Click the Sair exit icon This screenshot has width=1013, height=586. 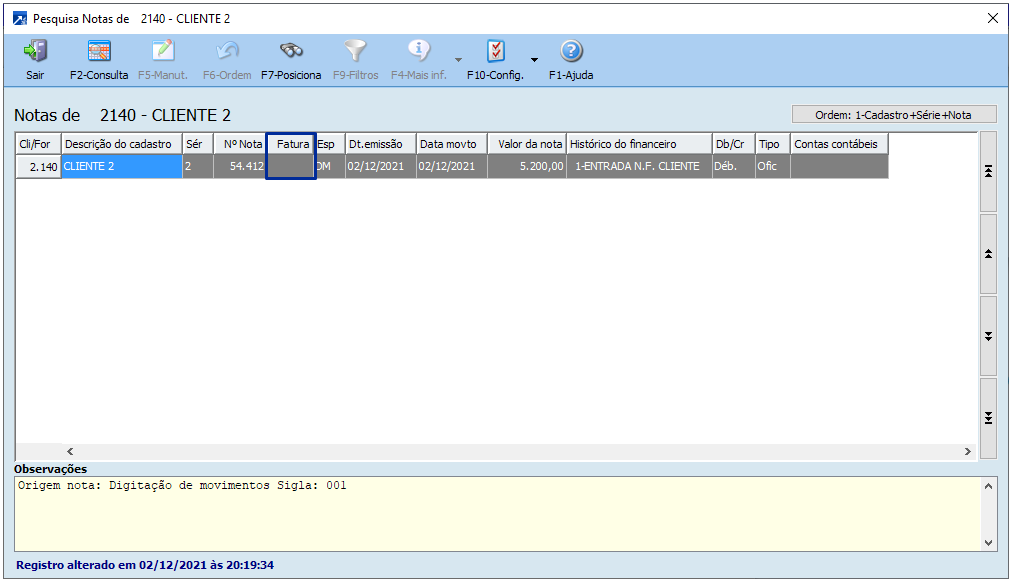point(35,52)
